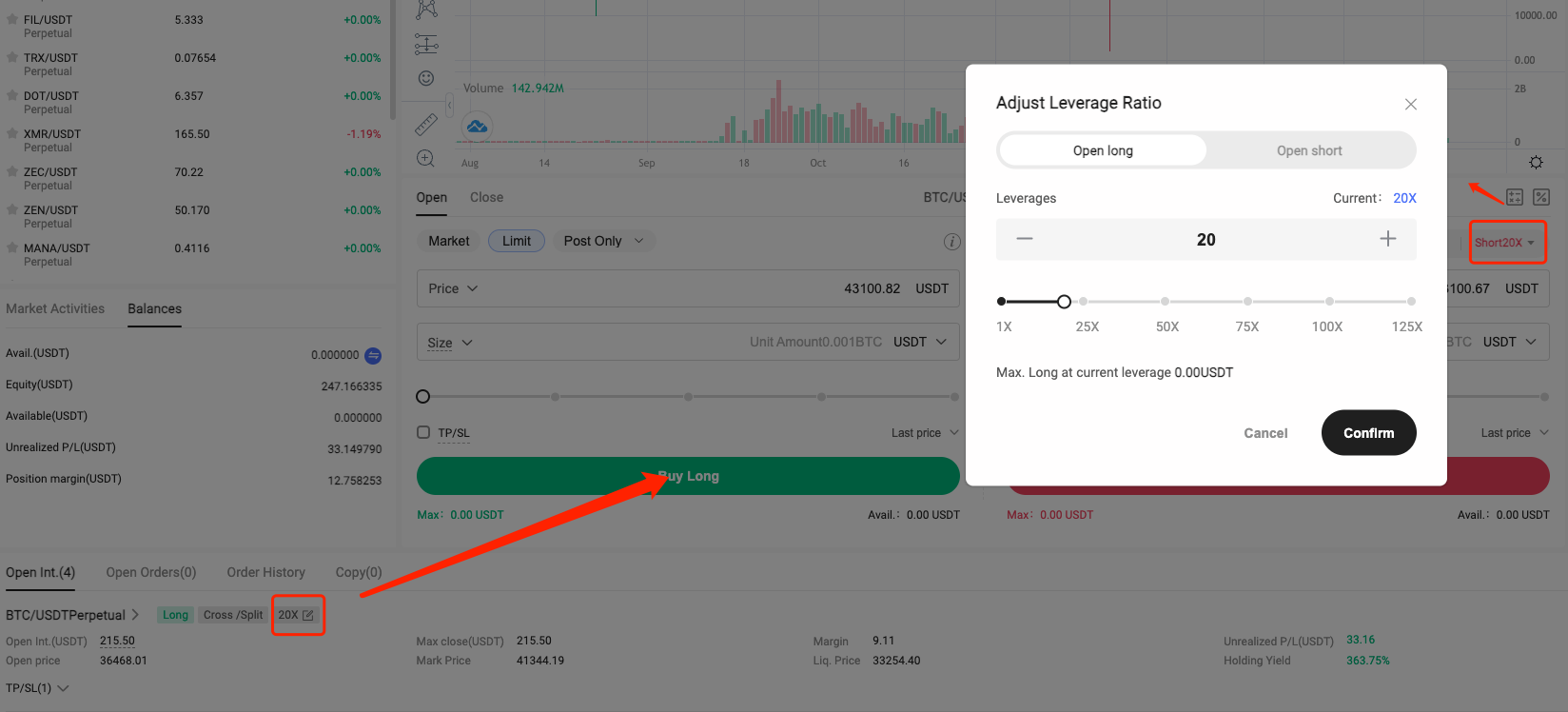The image size is (1568, 712).
Task: Click the percent fee-rate icon
Action: [1541, 197]
